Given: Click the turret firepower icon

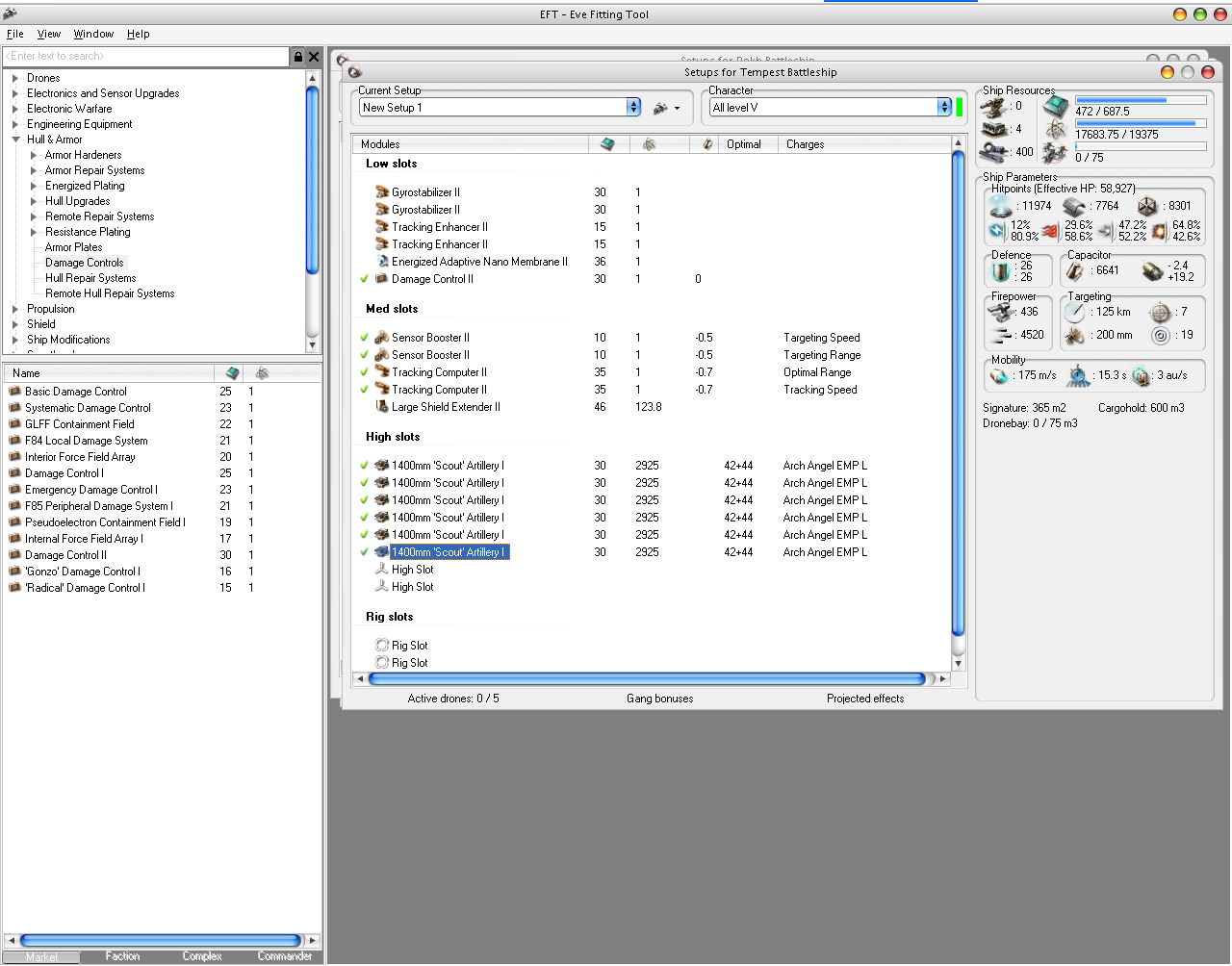Looking at the screenshot, I should 1002,312.
